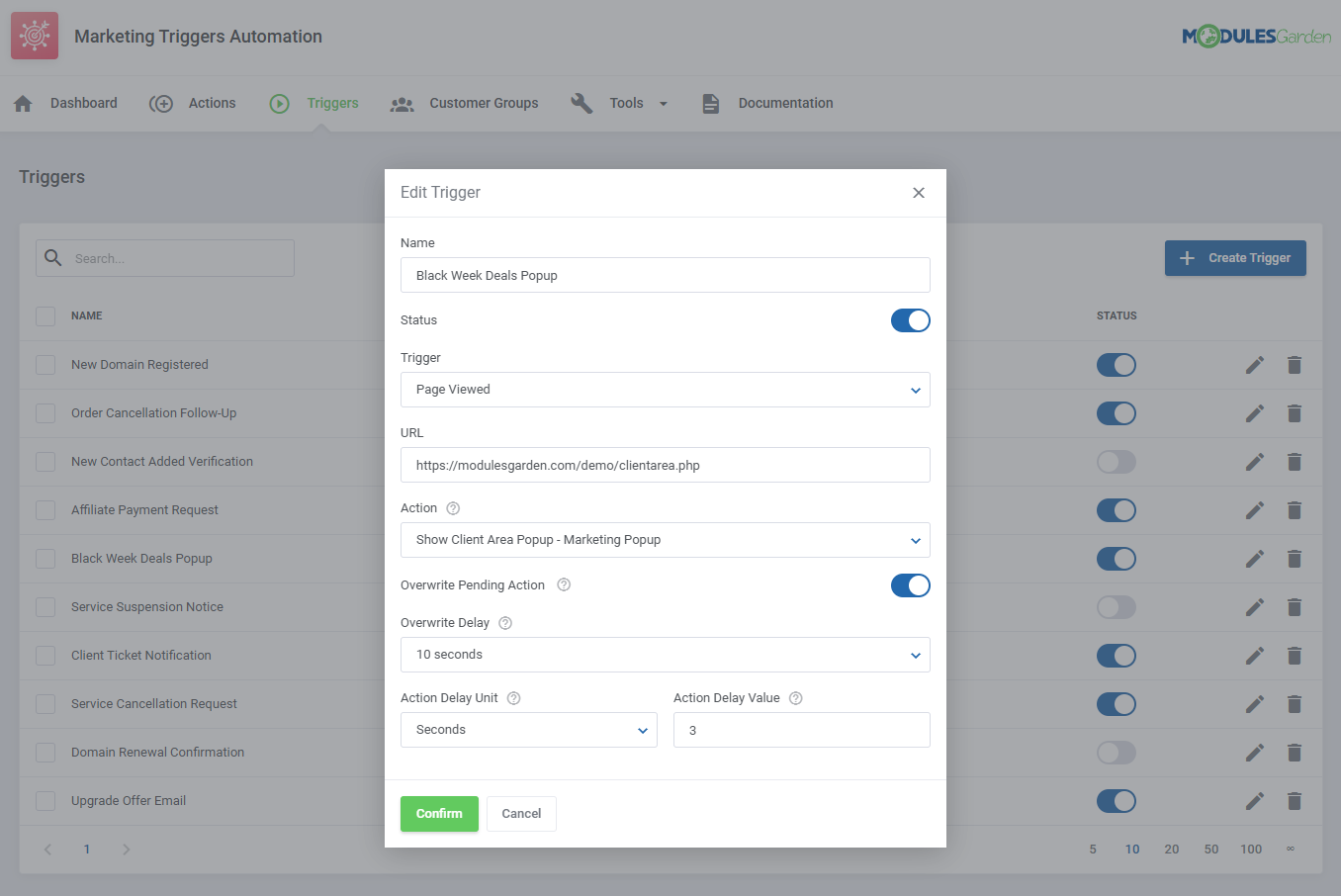Open the Trigger dropdown showing Page Viewed
This screenshot has width=1341, height=896.
pos(665,390)
